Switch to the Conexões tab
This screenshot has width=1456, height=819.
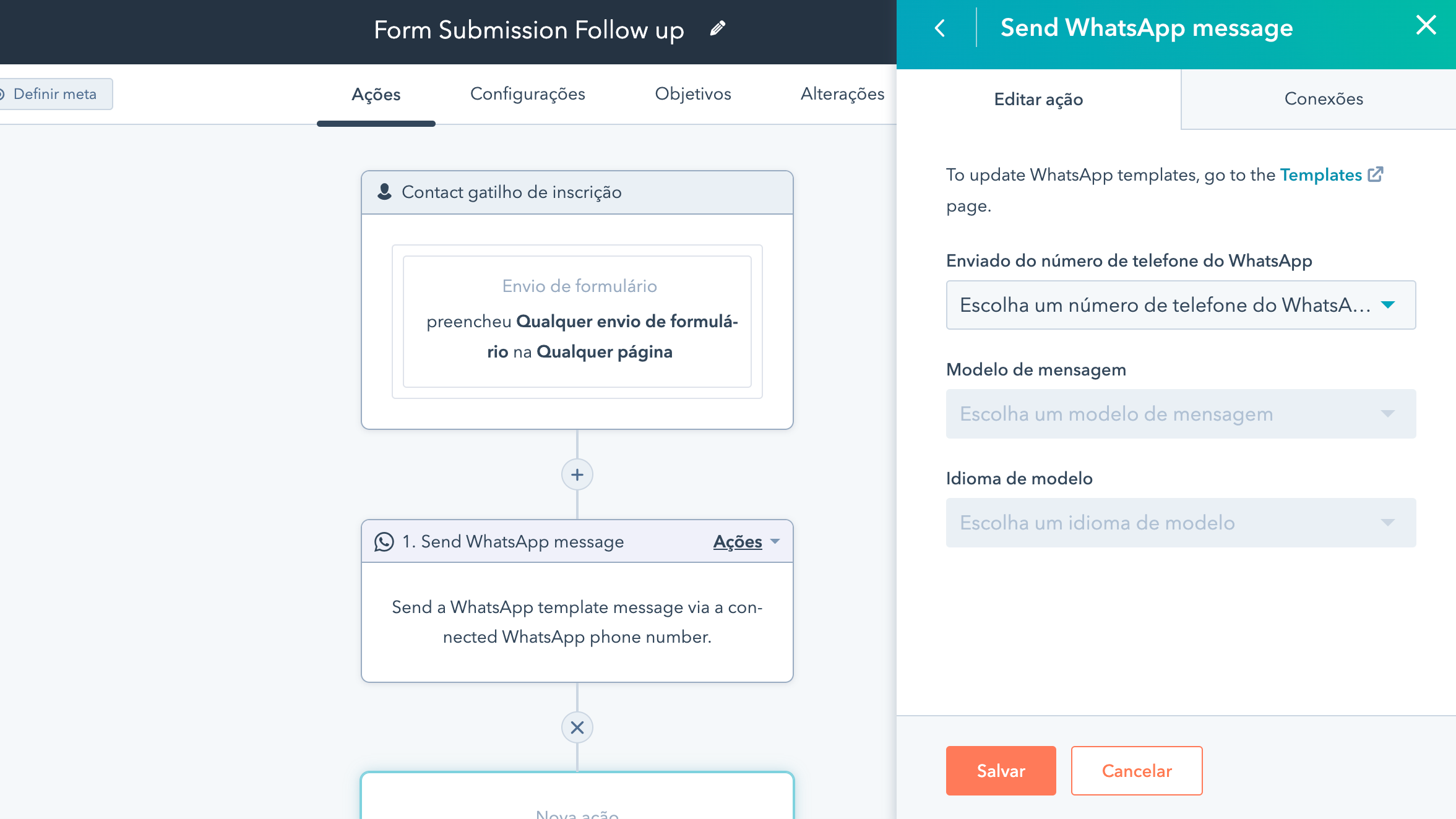[x=1324, y=99]
